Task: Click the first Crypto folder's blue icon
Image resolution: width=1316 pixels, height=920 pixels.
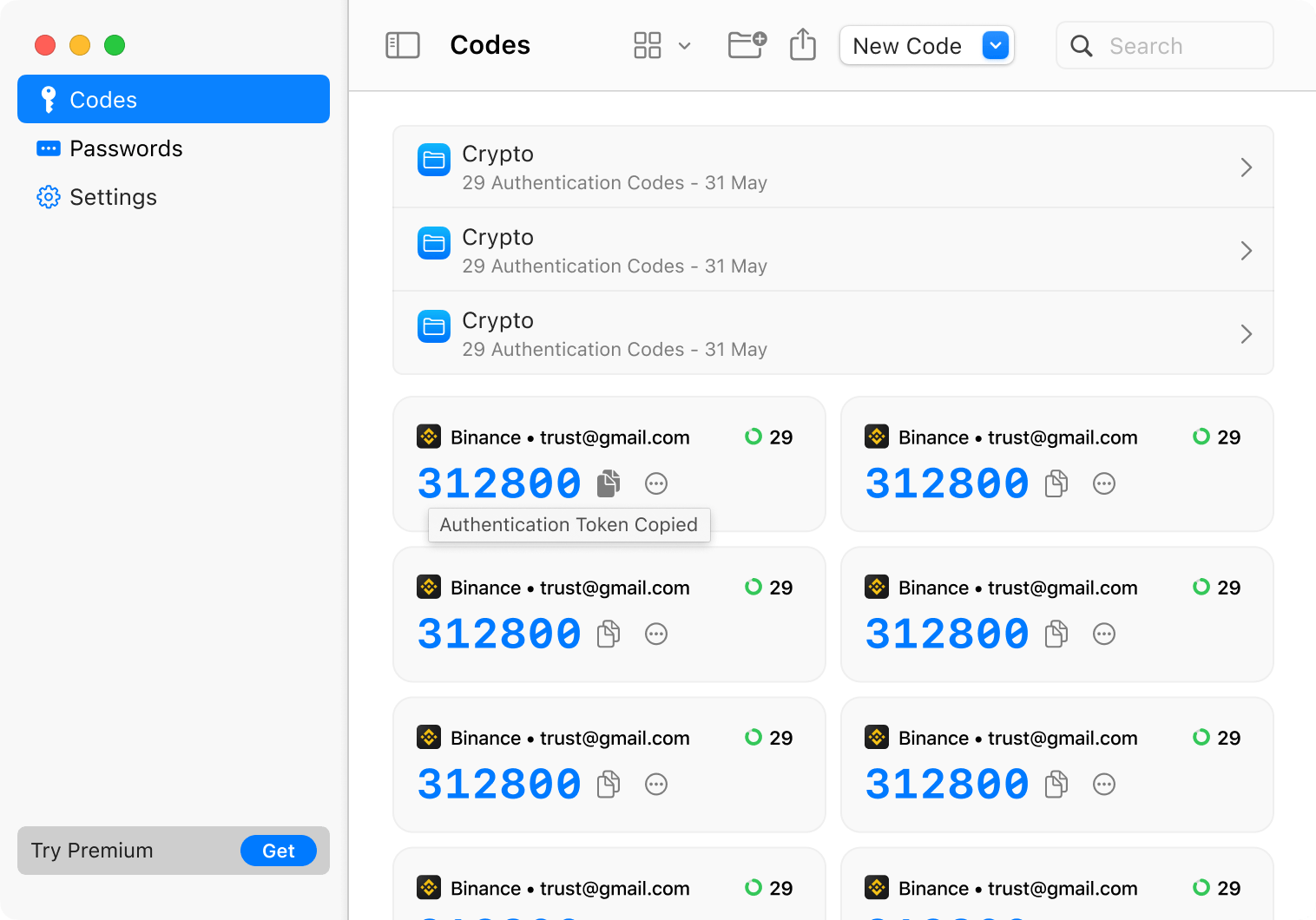Action: point(434,160)
